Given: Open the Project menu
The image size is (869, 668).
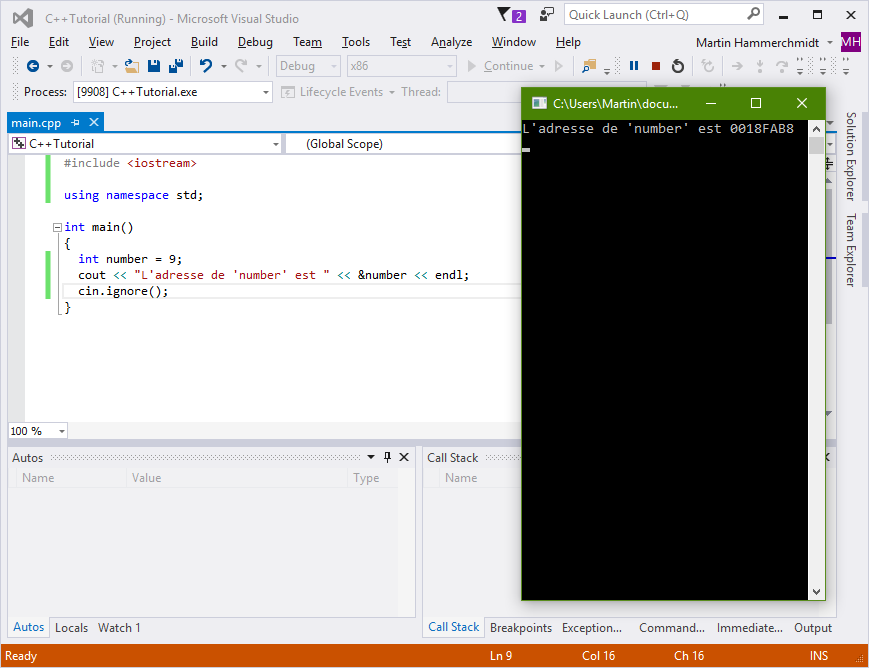Looking at the screenshot, I should click(152, 42).
